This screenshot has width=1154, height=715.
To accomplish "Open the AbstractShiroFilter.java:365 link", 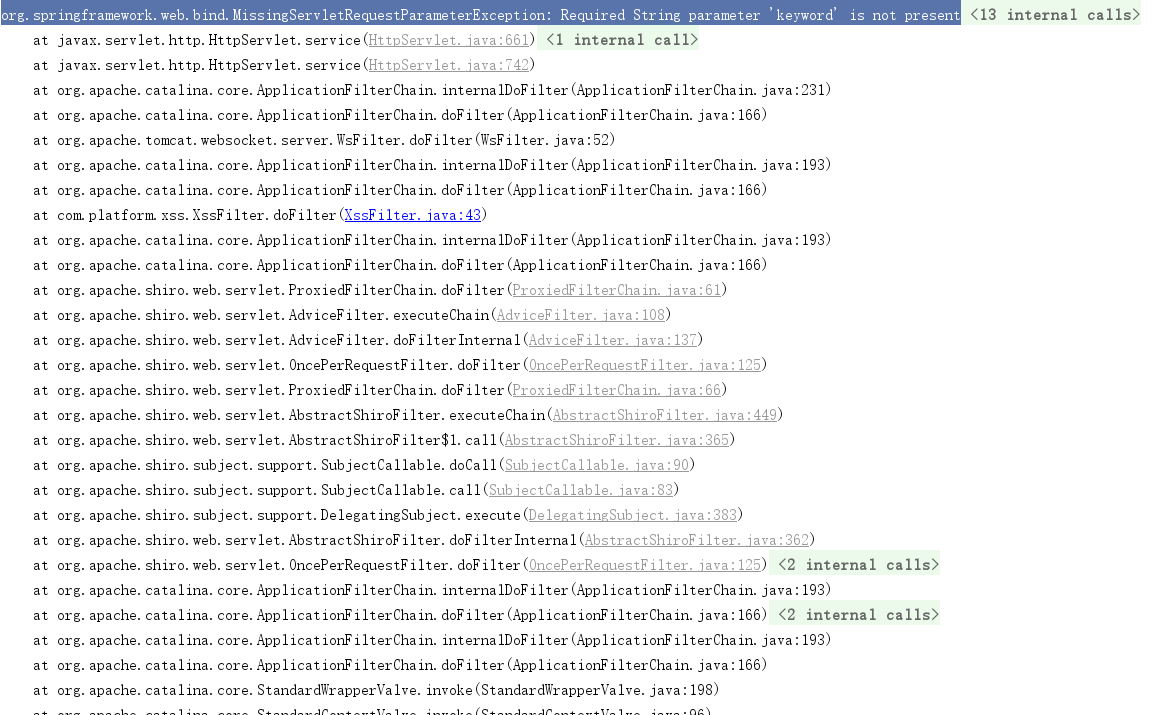I will pos(617,440).
